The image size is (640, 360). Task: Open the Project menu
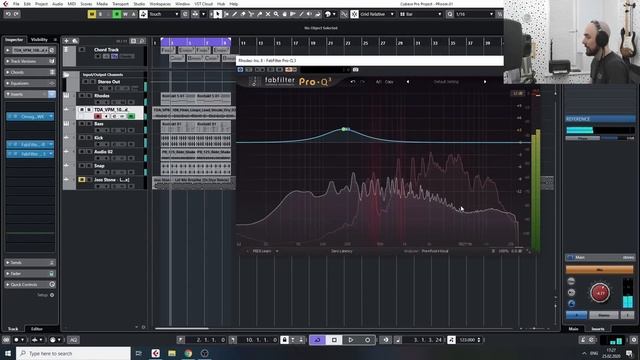click(x=41, y=4)
